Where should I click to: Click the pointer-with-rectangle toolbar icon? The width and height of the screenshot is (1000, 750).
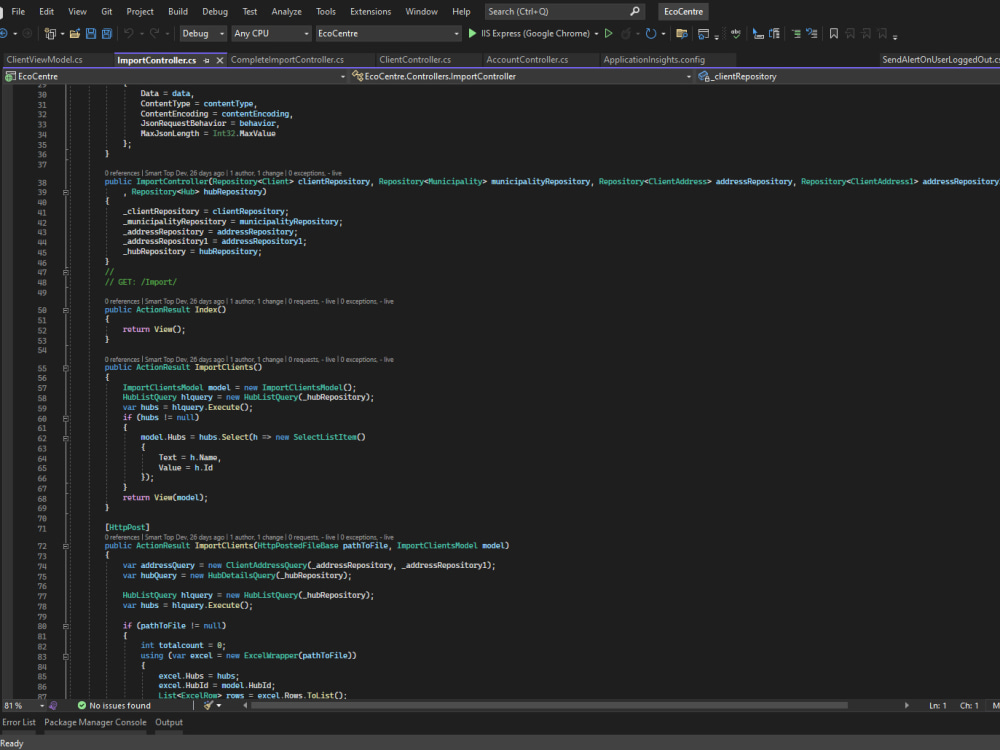click(x=758, y=33)
